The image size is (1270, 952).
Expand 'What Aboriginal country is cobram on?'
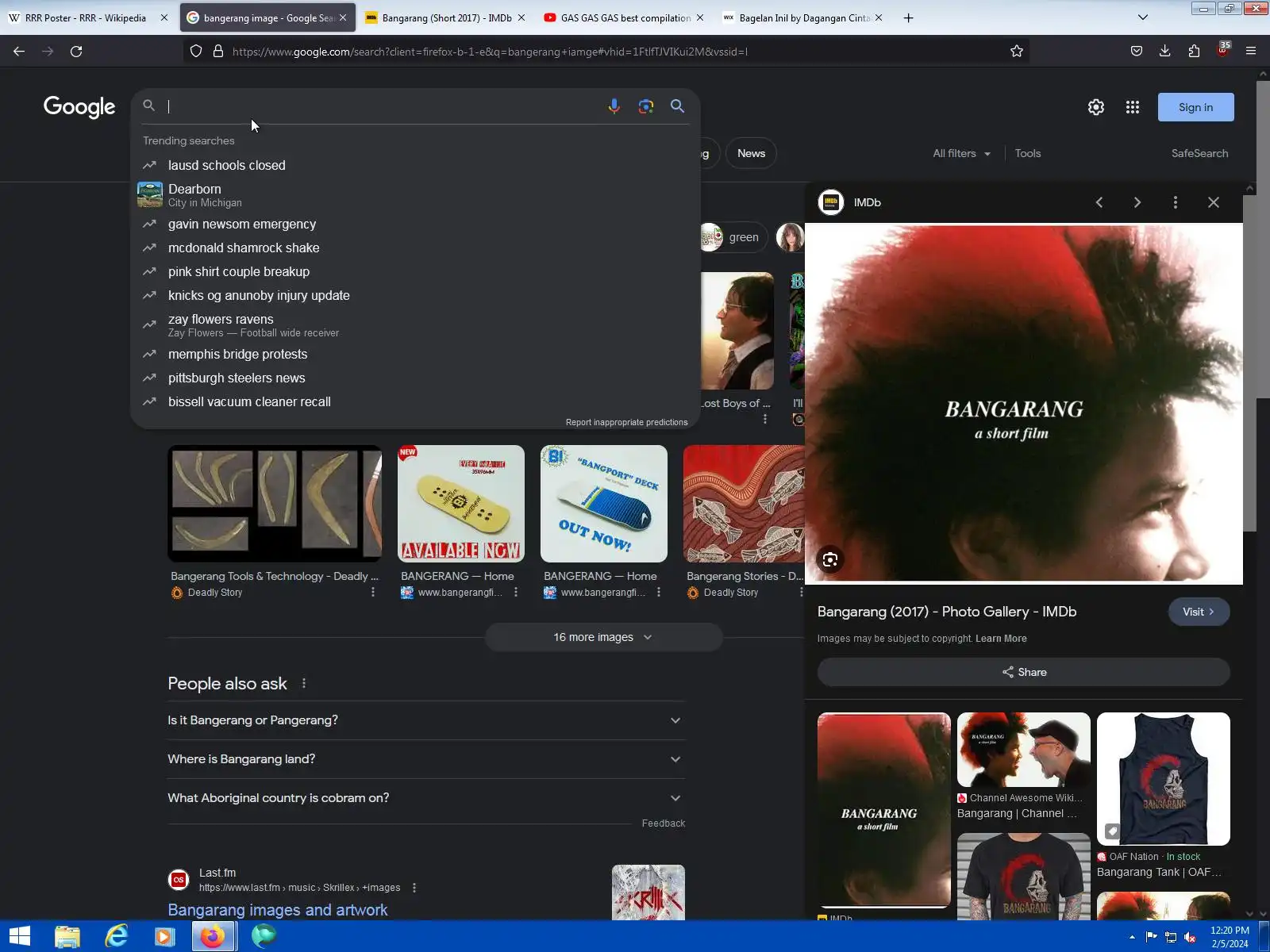[425, 798]
